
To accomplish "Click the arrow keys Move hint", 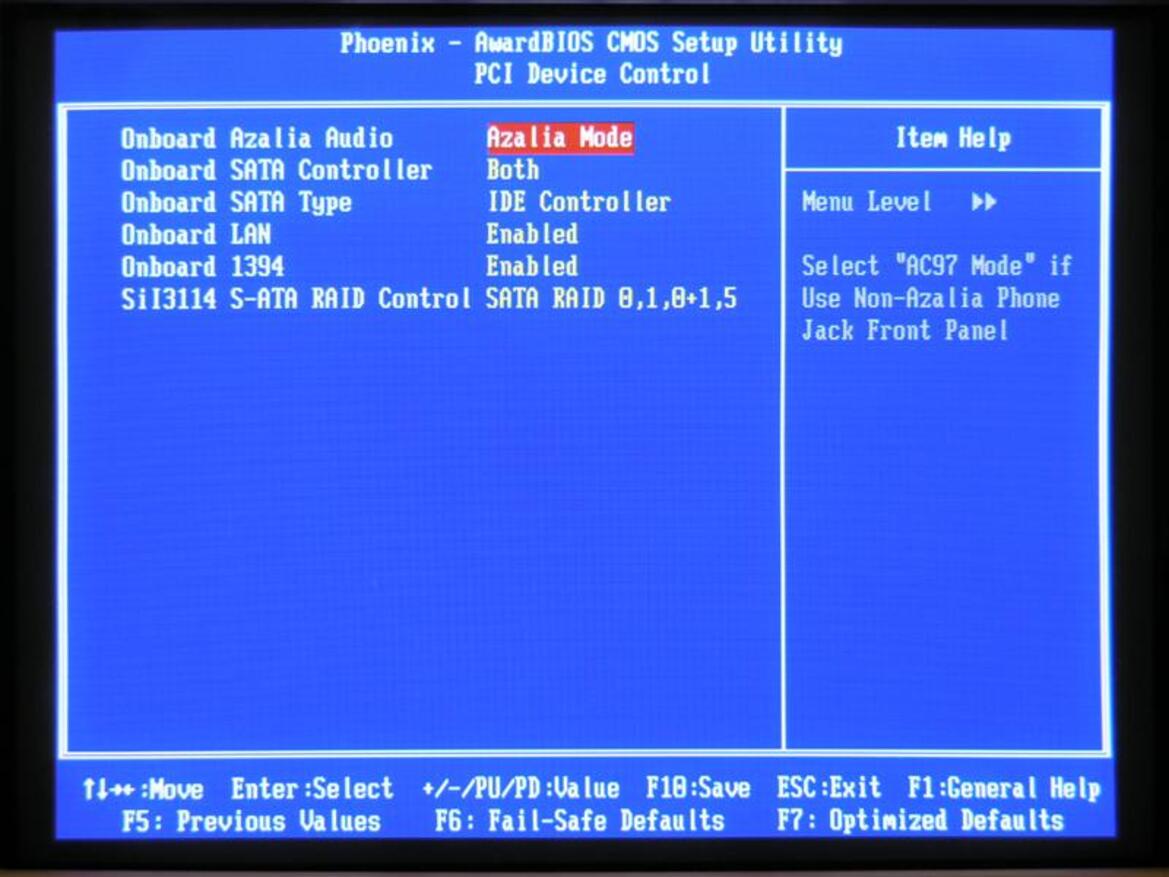I will pyautogui.click(x=142, y=789).
